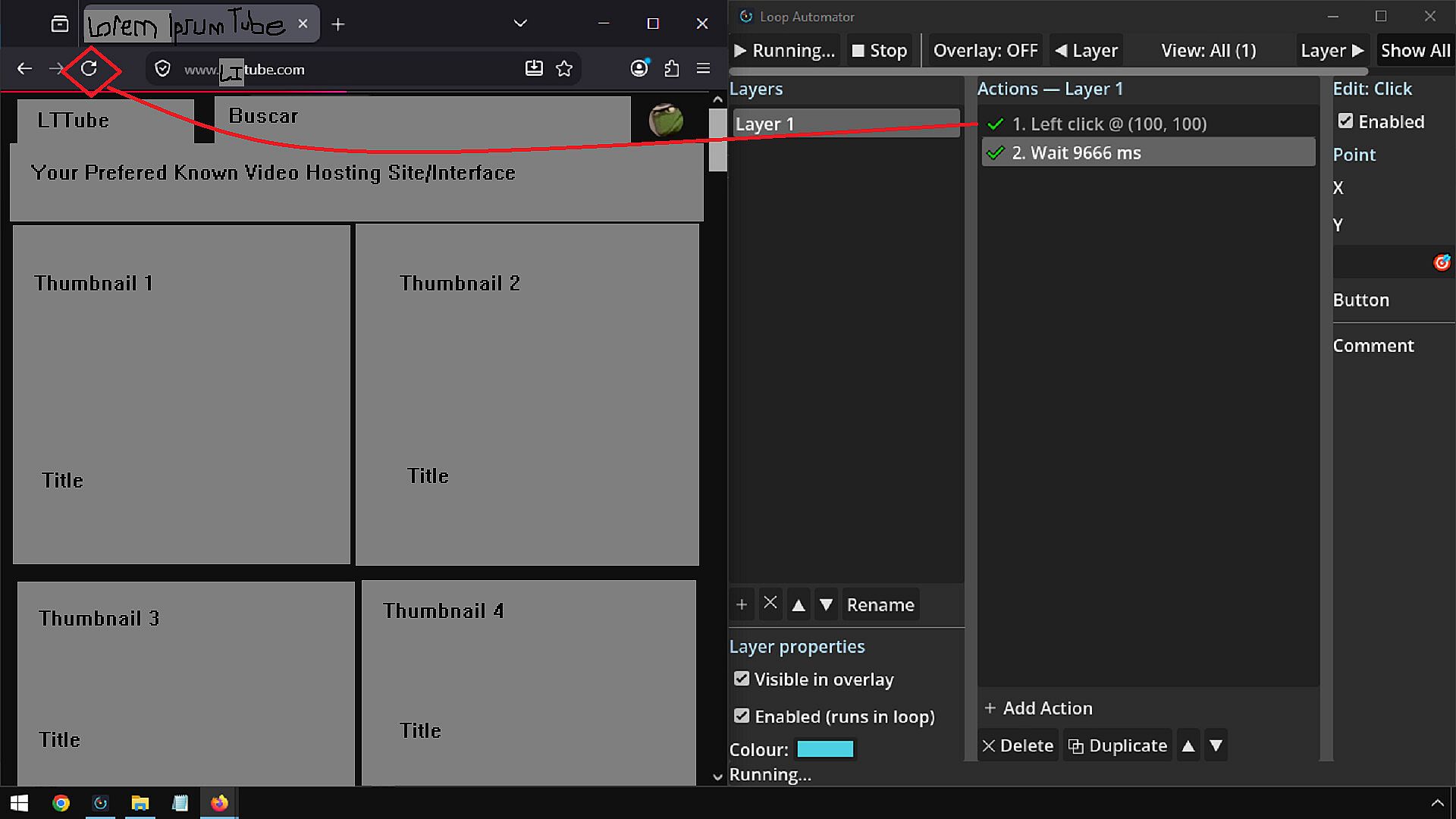Open Windows Start menu
1456x819 pixels.
(20, 803)
